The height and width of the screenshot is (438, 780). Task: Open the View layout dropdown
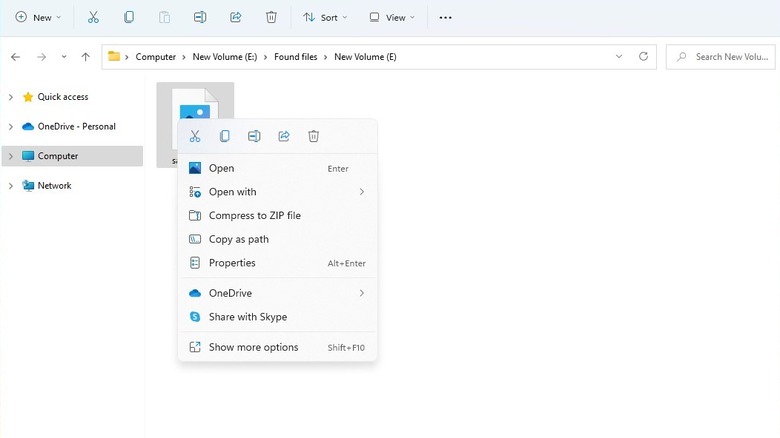tap(390, 17)
